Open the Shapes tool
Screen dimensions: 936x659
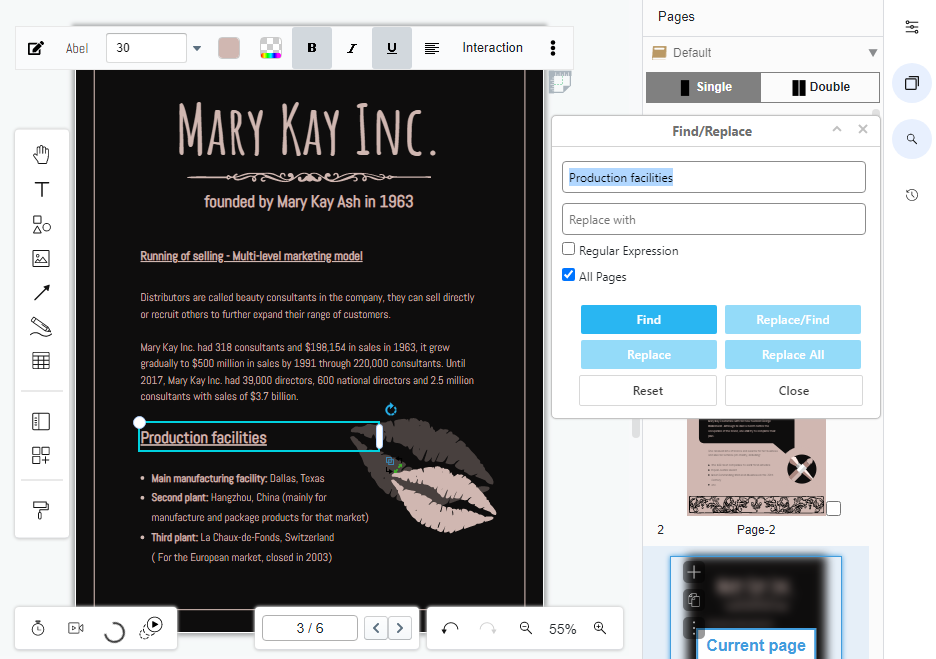[x=41, y=225]
